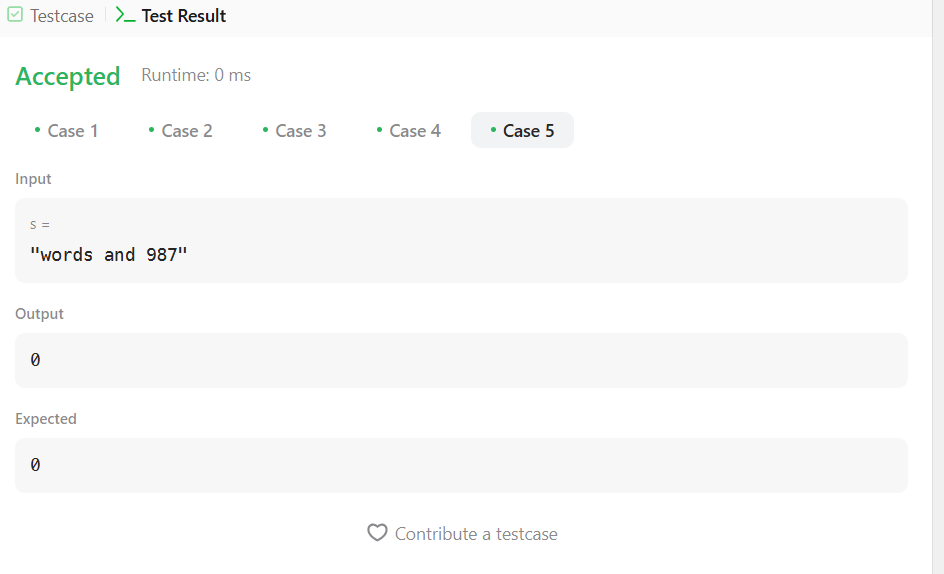Select Case 2 result
The width and height of the screenshot is (944, 574).
coord(181,131)
